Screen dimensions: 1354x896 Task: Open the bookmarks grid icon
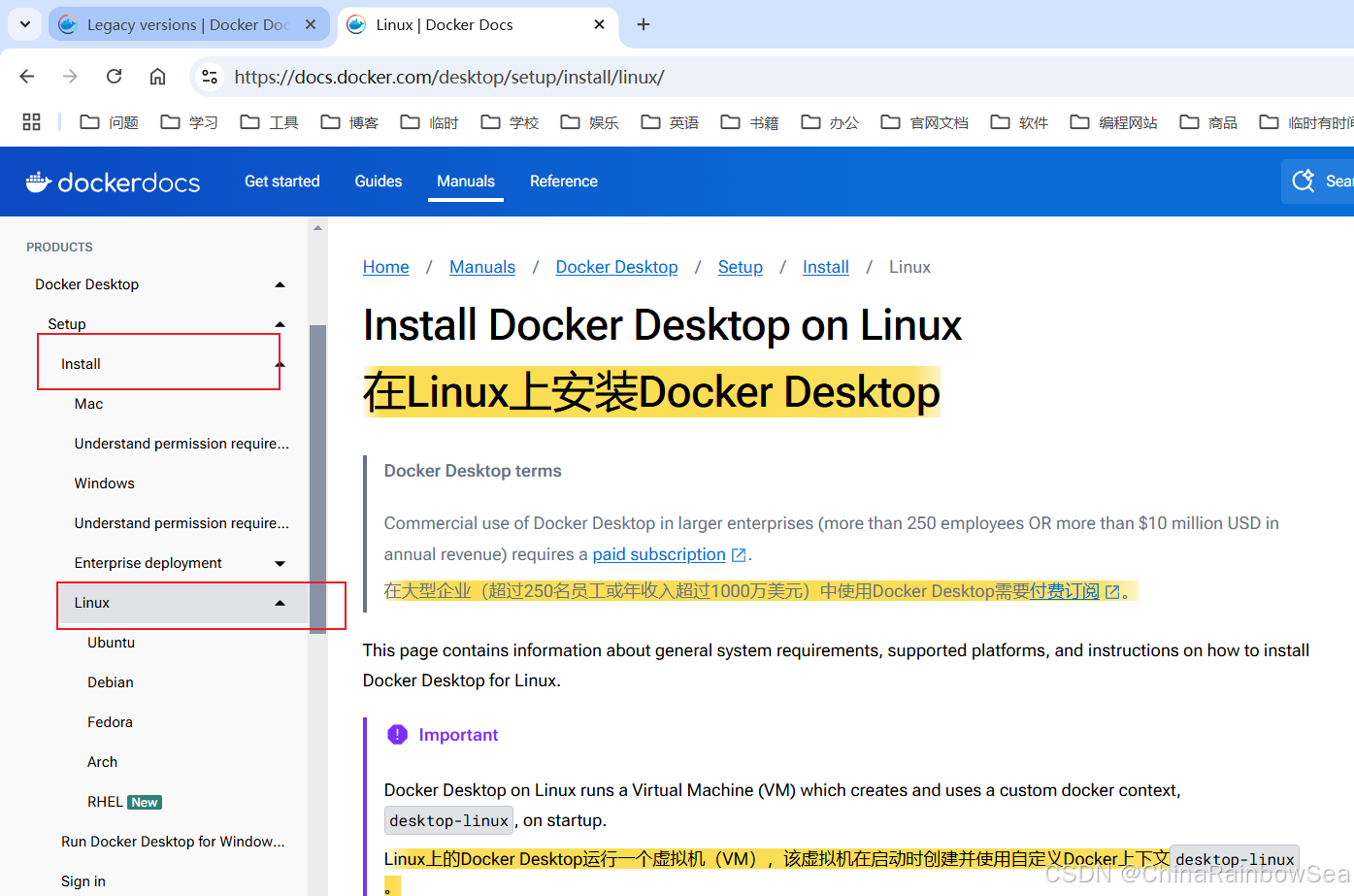(x=31, y=121)
